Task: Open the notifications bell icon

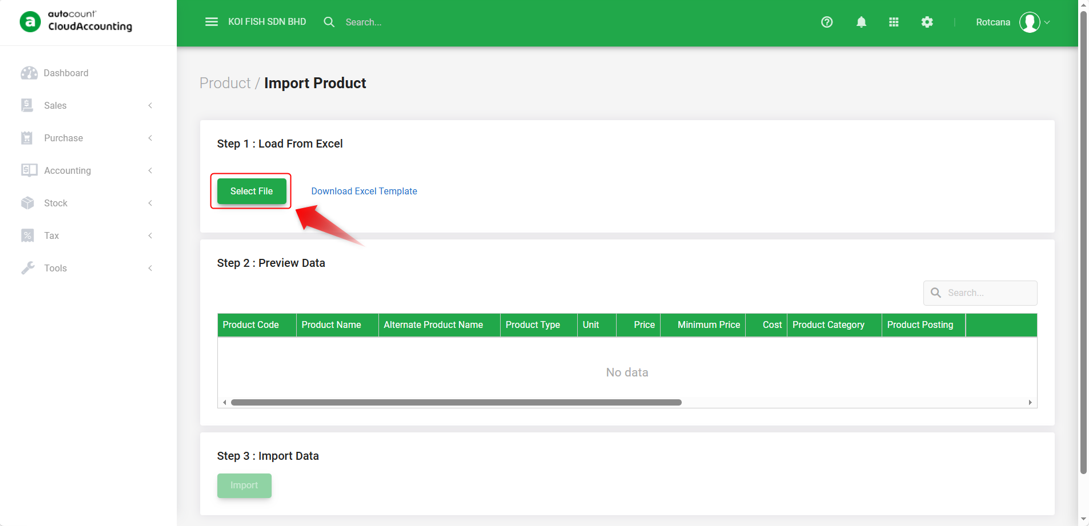Action: pos(861,22)
